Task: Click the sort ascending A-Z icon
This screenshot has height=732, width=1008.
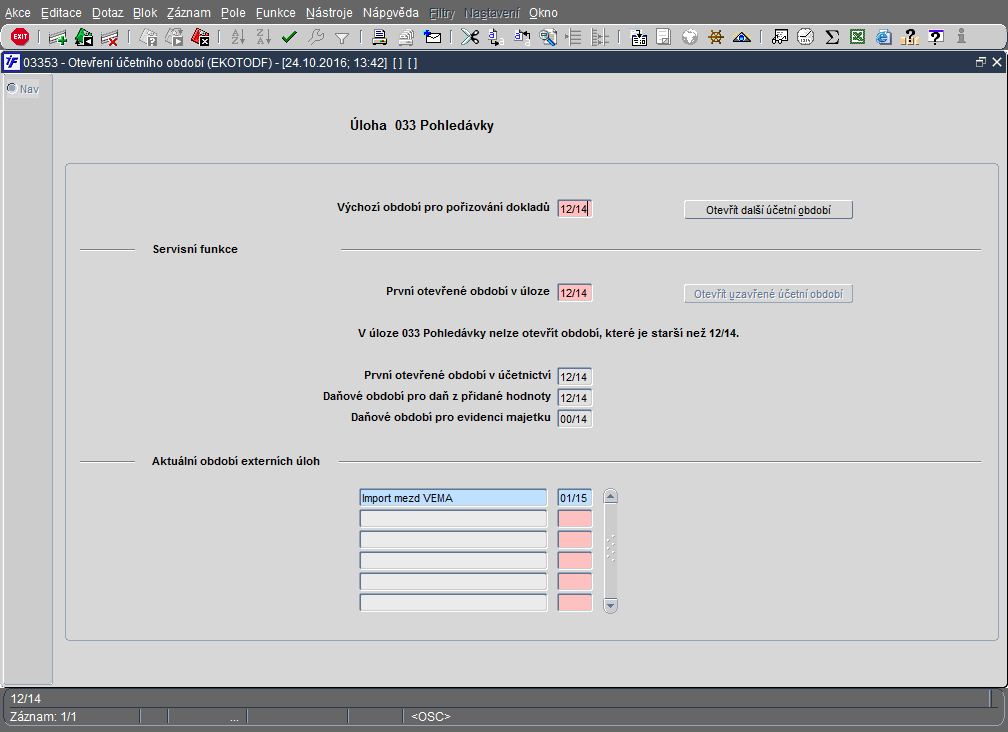Action: coord(238,37)
